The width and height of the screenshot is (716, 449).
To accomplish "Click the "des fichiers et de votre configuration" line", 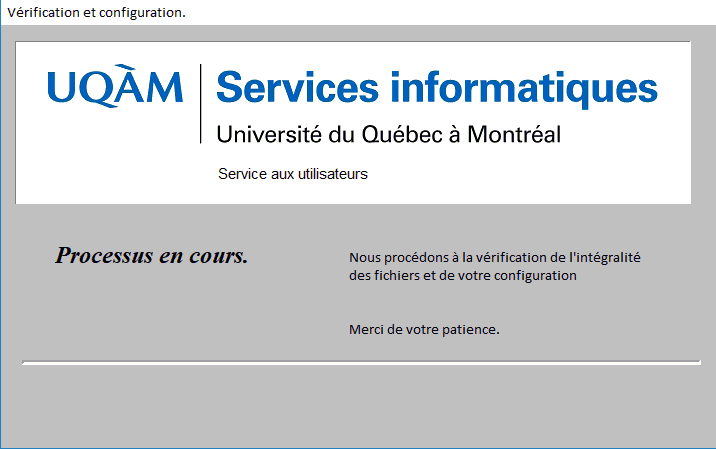I will (463, 276).
